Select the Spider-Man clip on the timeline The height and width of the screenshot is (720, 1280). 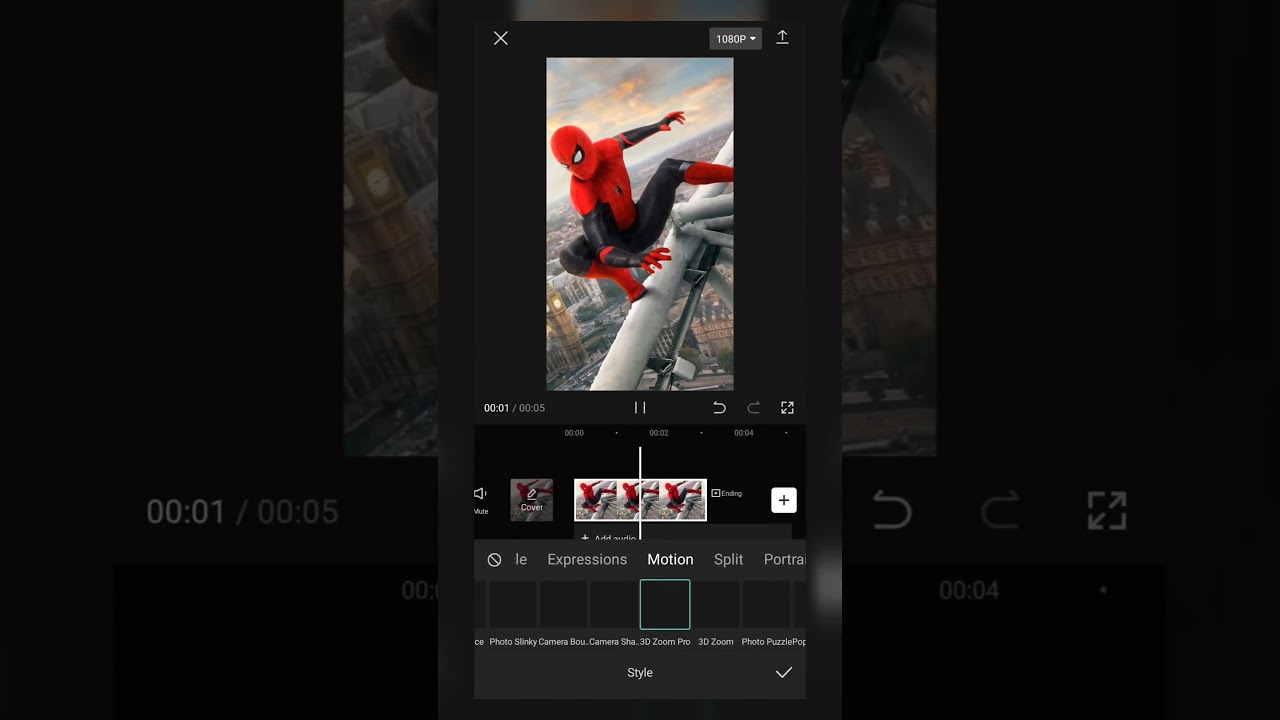640,500
